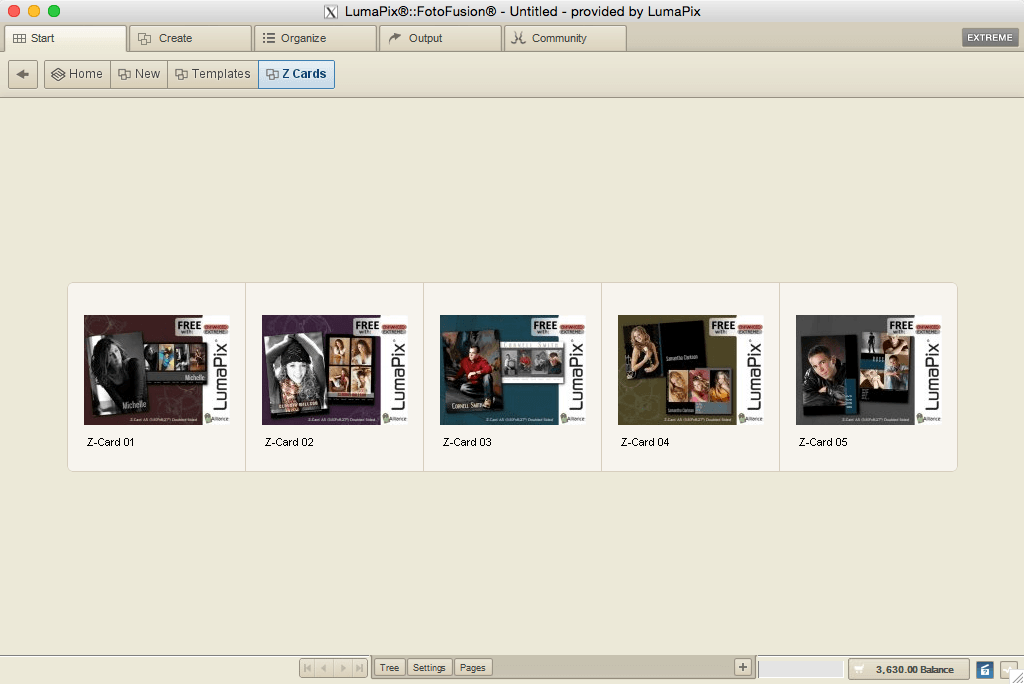Open the Z-Card 04 template thumbnail
Viewport: 1024px width, 684px height.
(x=690, y=370)
